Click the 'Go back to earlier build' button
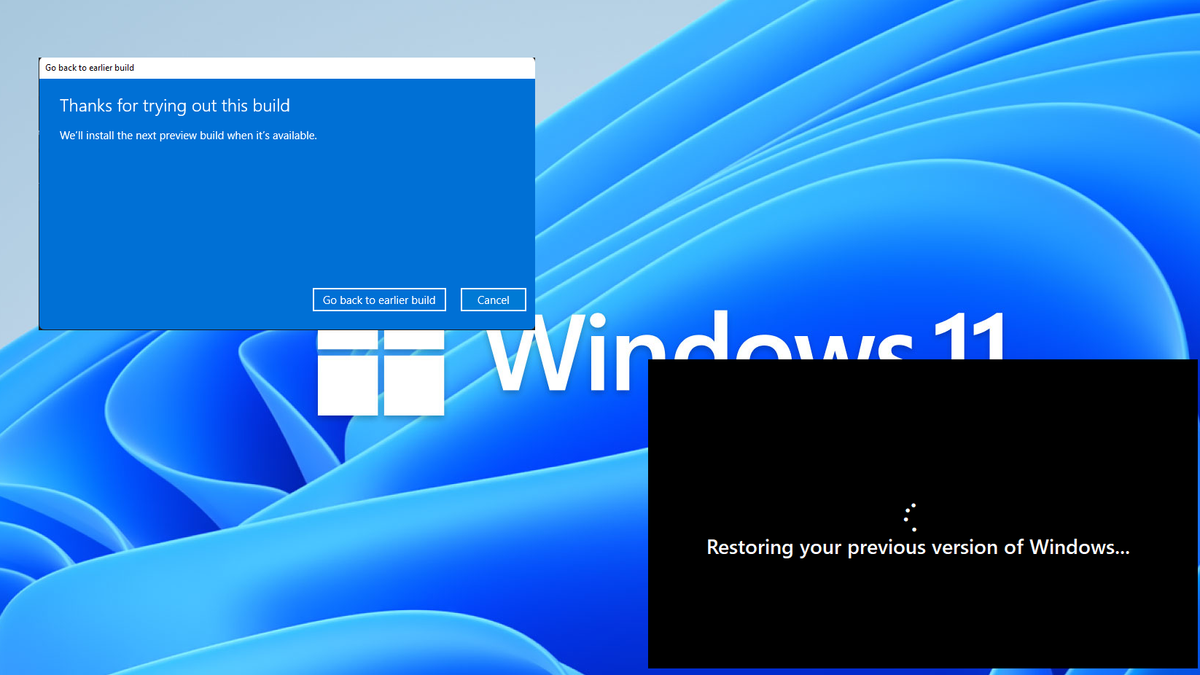 [x=379, y=300]
